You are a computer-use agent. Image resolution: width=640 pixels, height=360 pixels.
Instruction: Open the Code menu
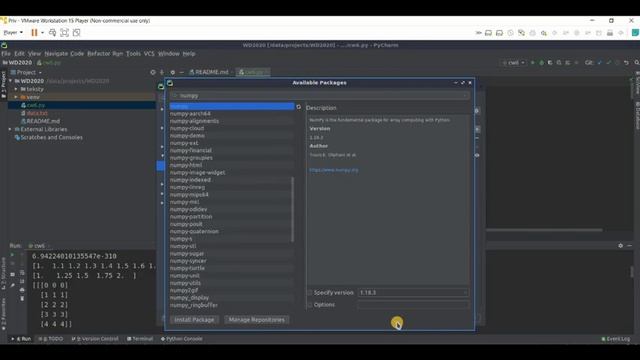[77, 53]
